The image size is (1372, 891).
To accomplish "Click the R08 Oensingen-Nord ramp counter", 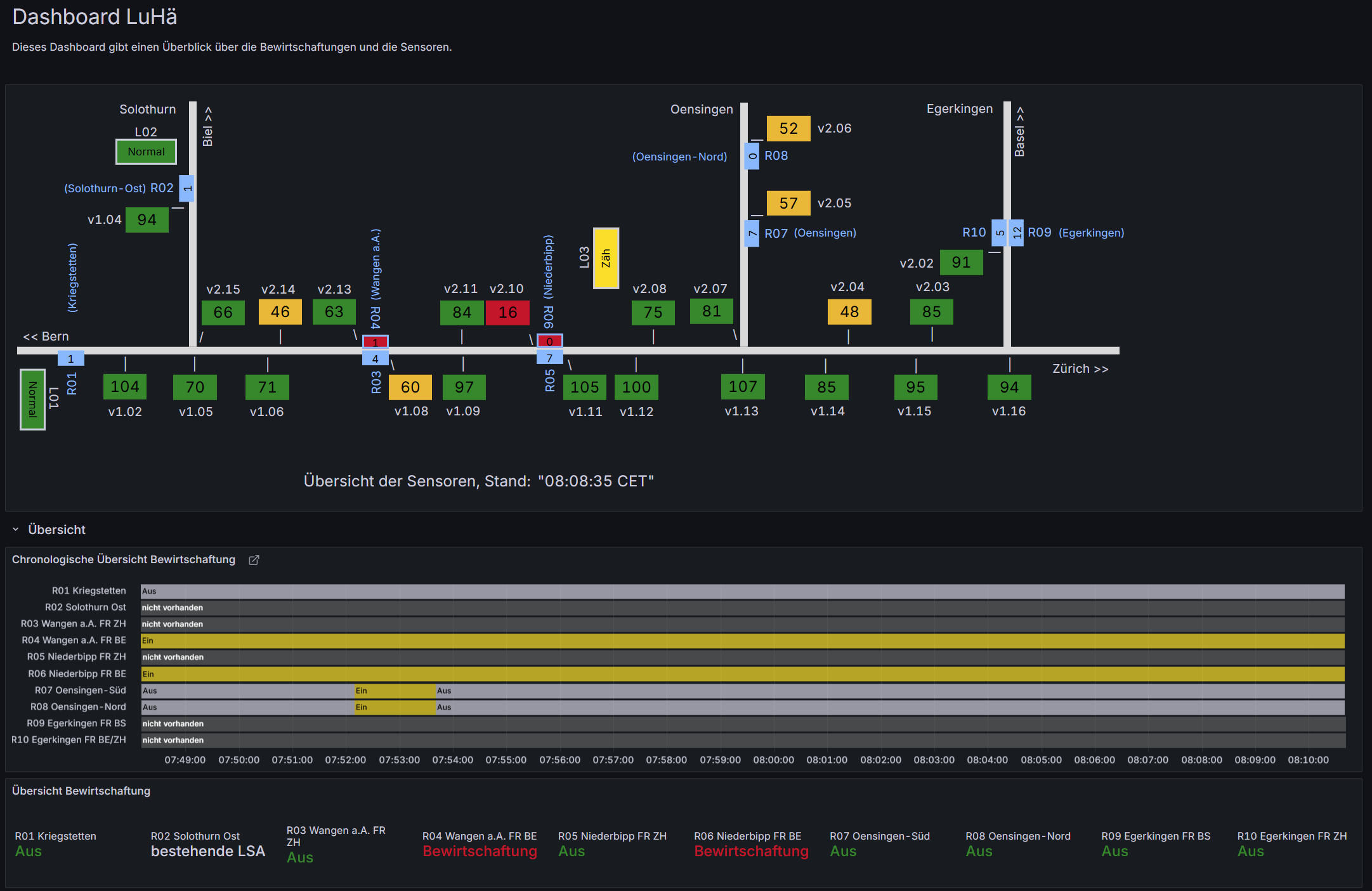I will coord(752,156).
